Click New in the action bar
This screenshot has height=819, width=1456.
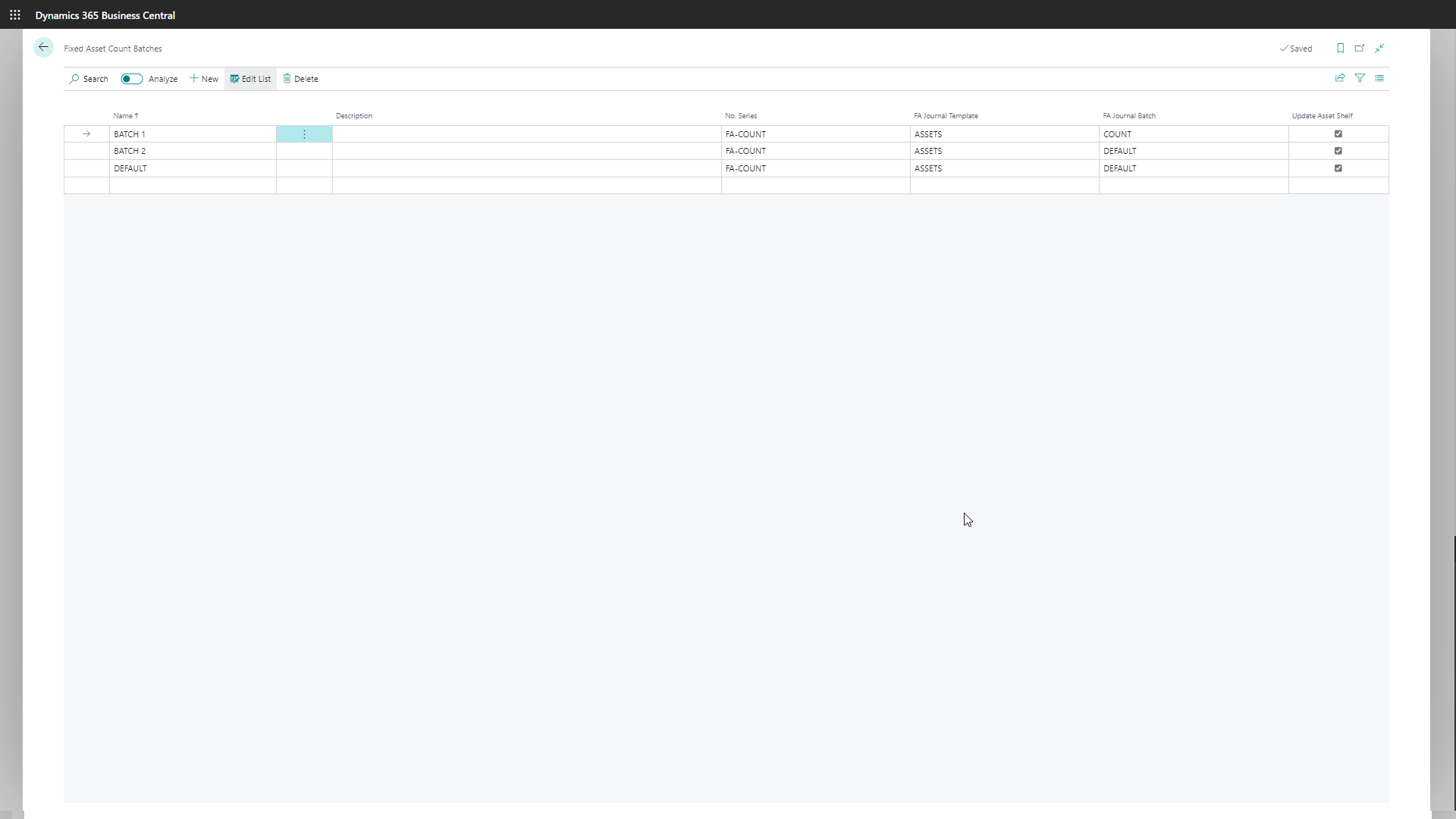coord(204,79)
